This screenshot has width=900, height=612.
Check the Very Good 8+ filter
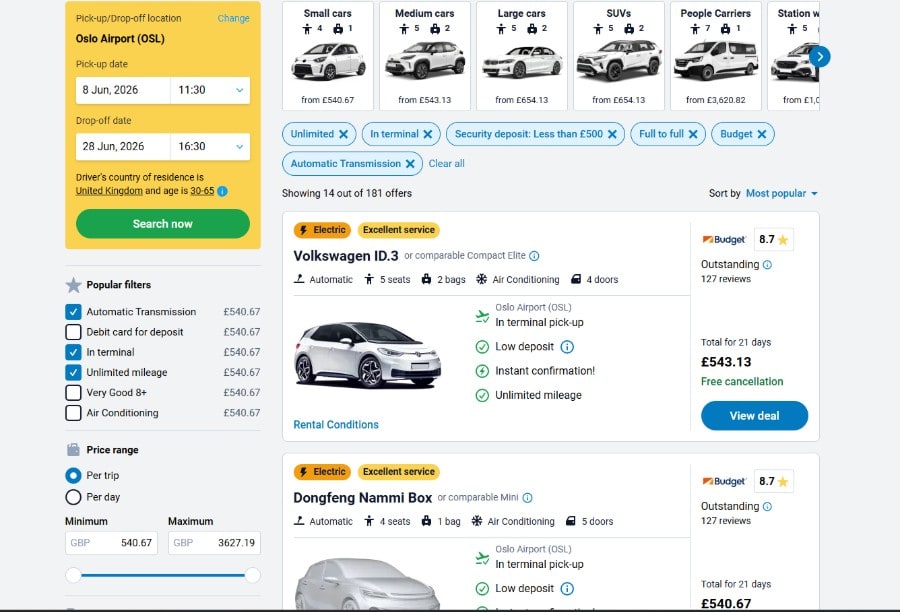coord(73,393)
